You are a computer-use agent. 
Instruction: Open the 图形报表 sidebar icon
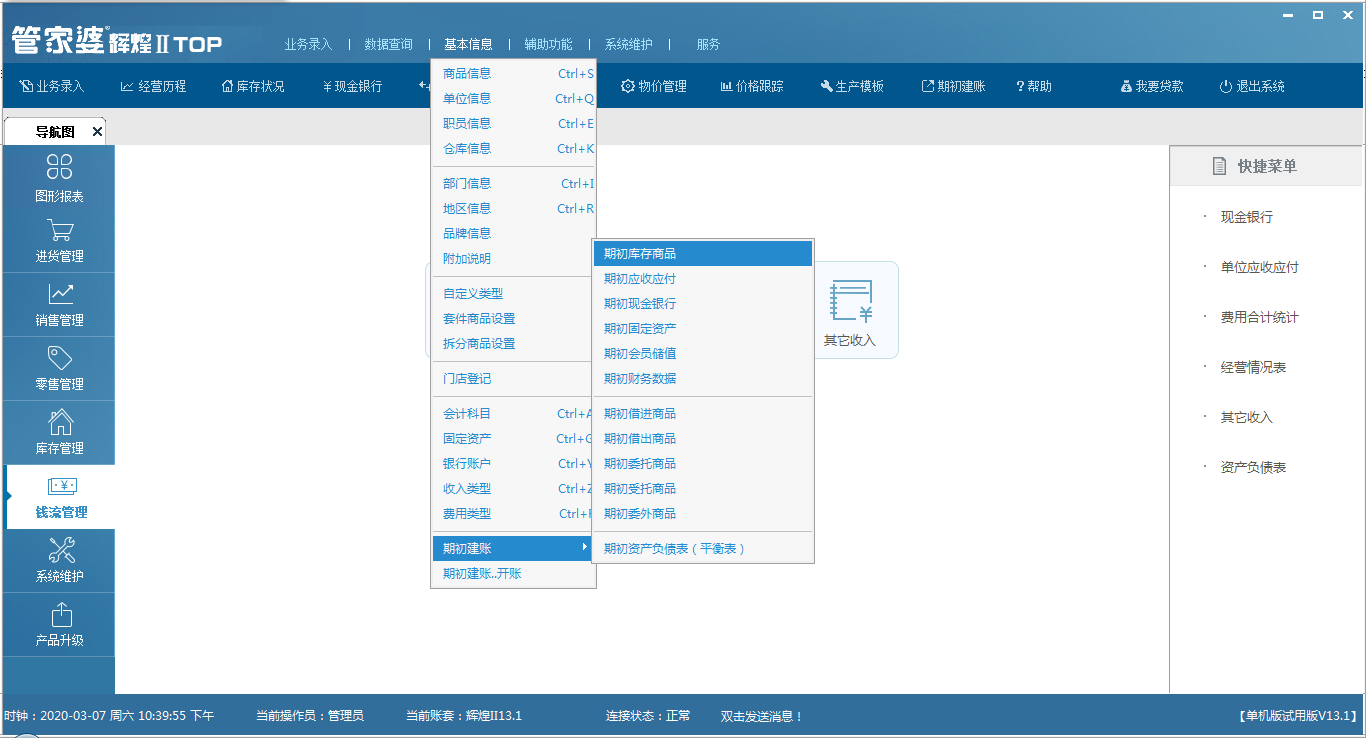59,167
